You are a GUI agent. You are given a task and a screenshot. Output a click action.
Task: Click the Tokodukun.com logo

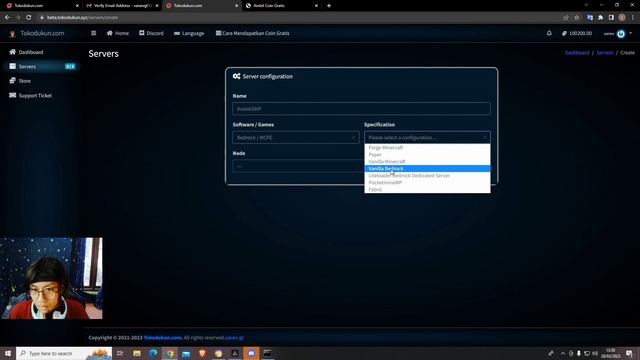[x=37, y=33]
